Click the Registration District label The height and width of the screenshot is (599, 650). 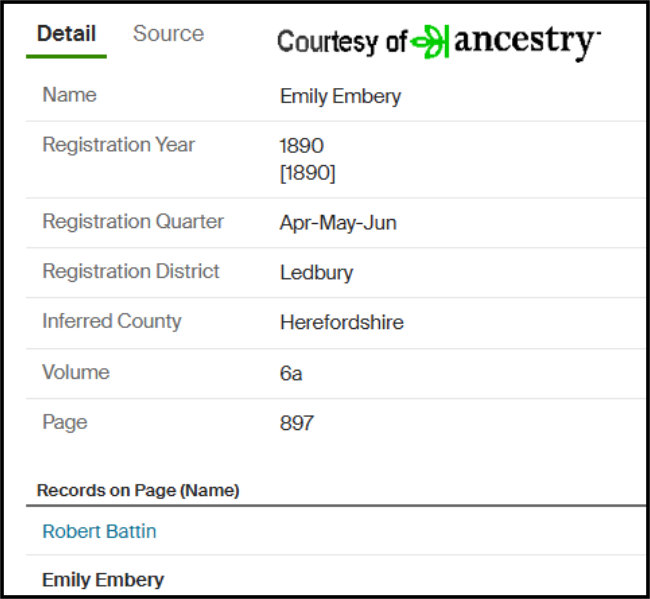130,272
